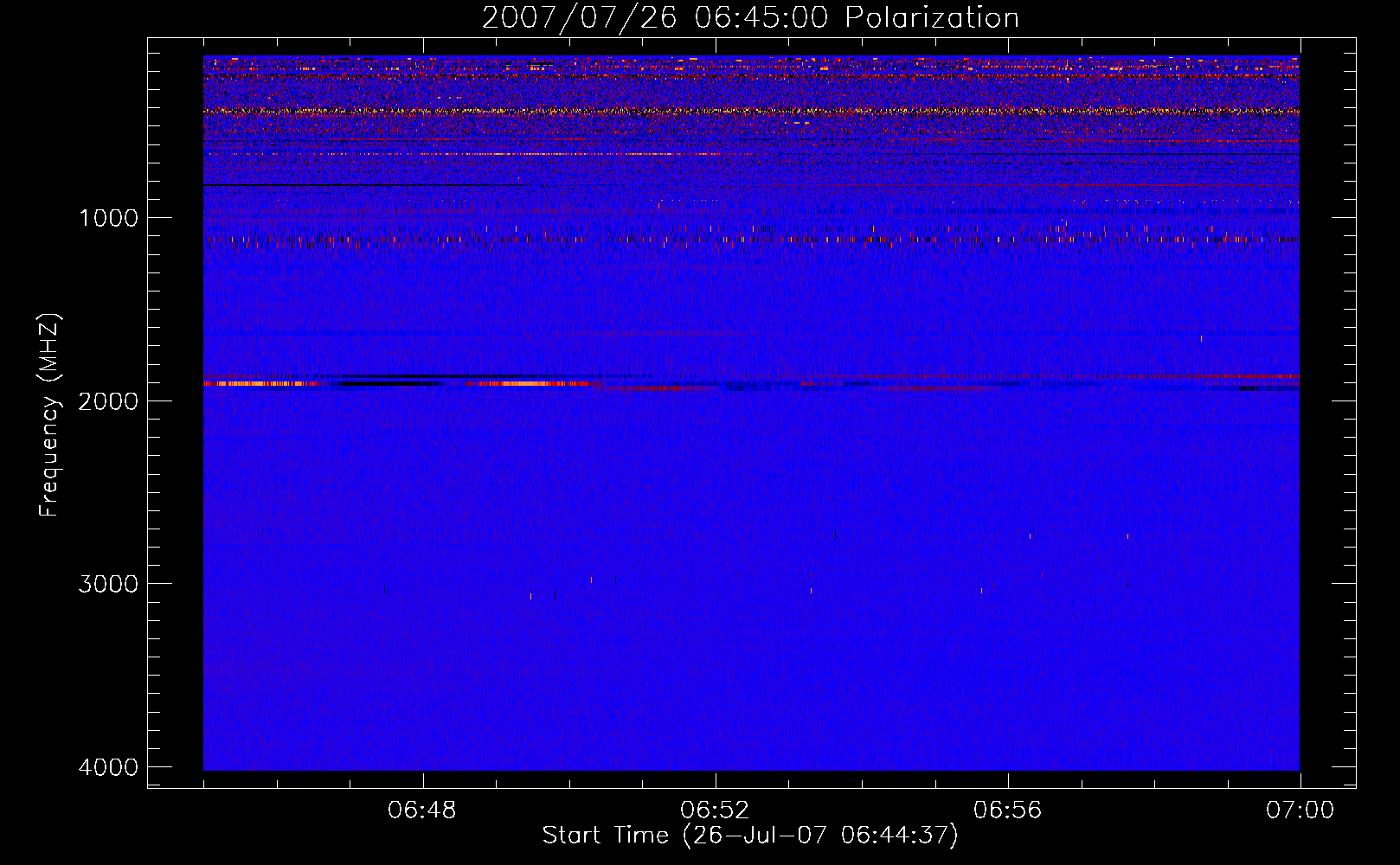The image size is (1400, 865).
Task: Click the 06:52 time tick label
Action: point(715,811)
